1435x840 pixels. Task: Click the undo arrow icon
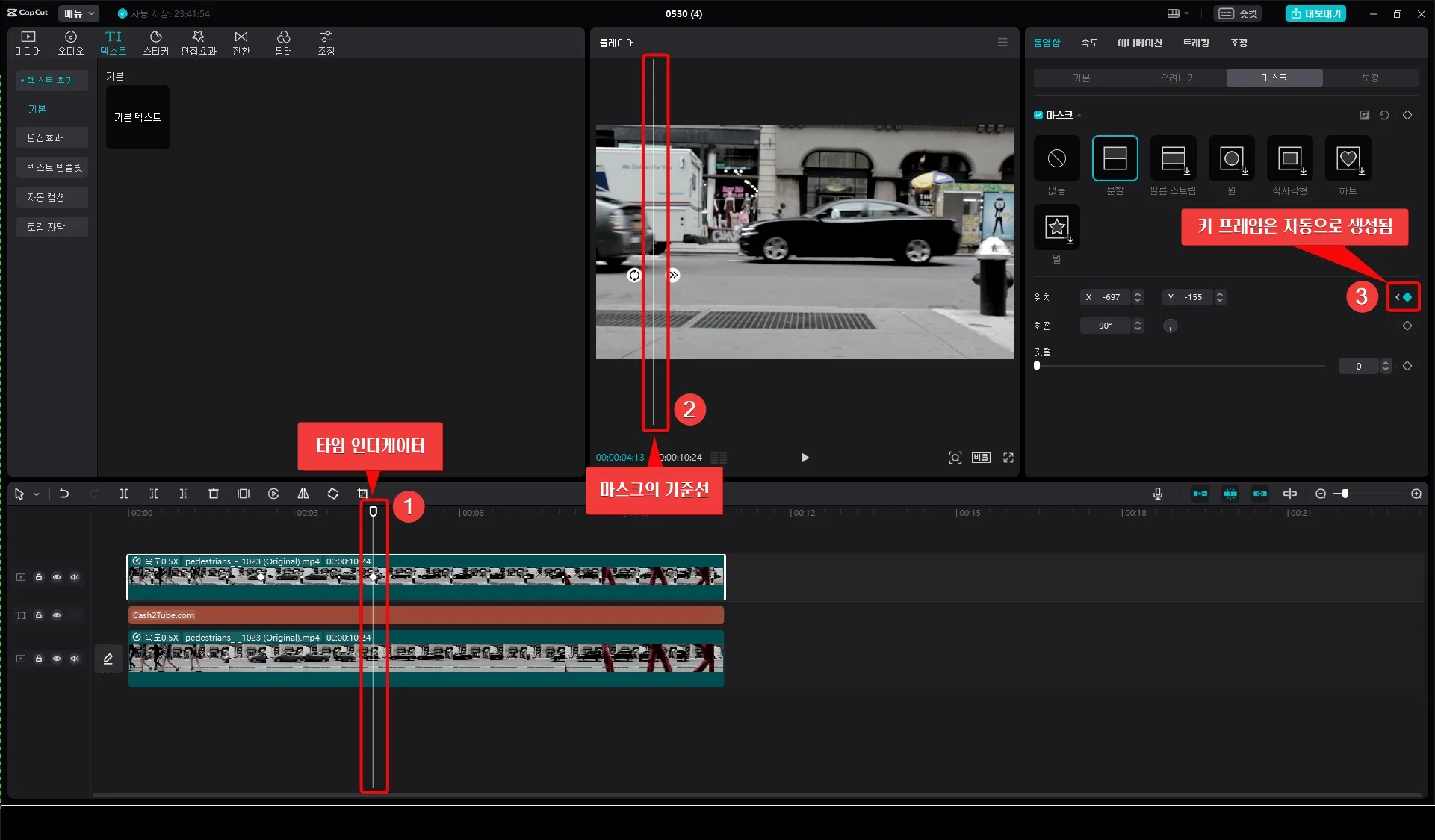64,494
